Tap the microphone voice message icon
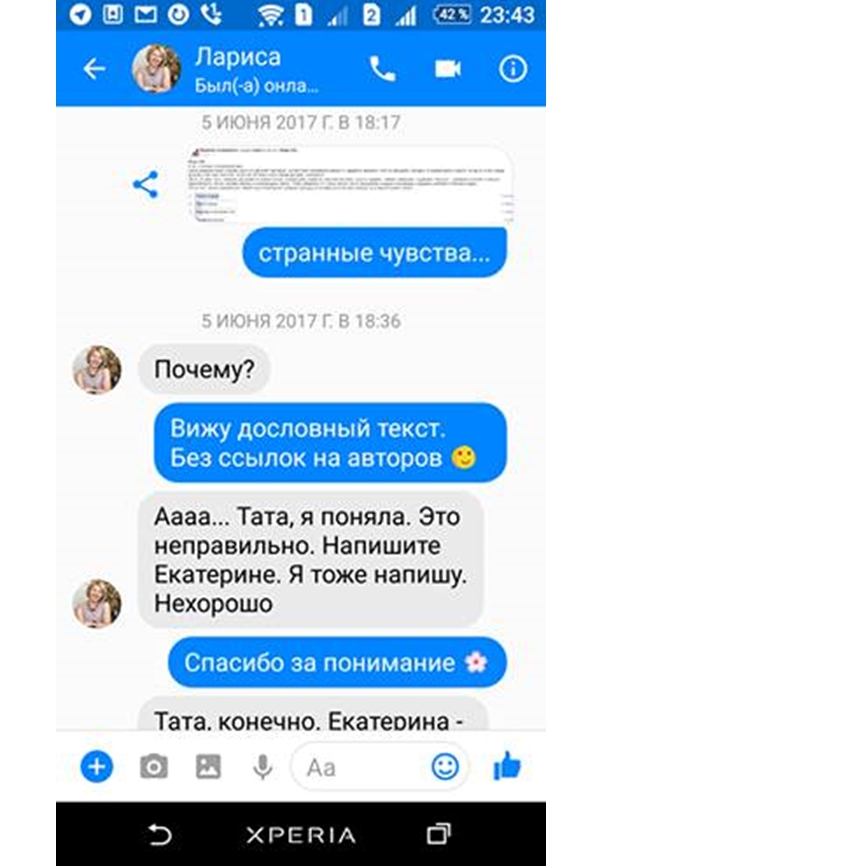This screenshot has height=866, width=850. [263, 767]
